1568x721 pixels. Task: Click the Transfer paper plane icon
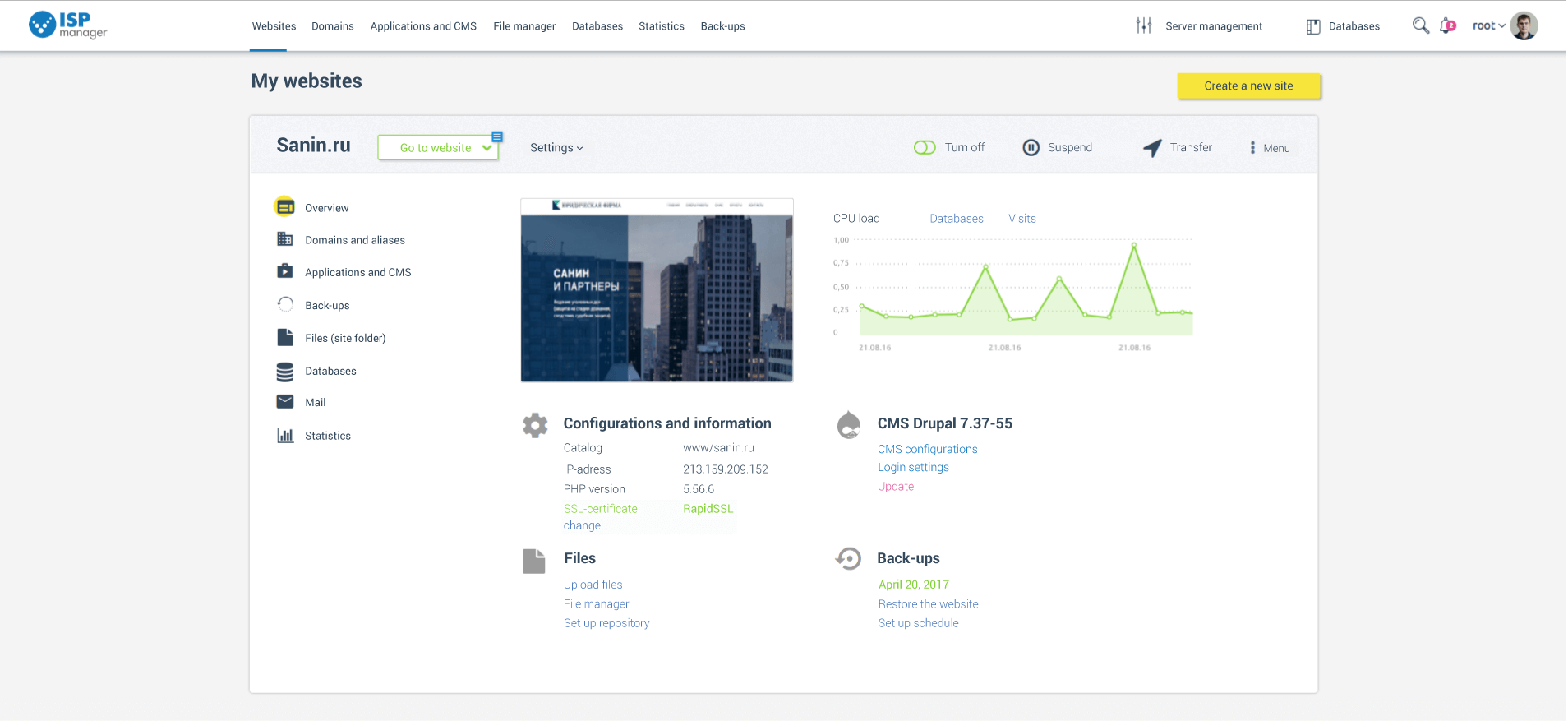point(1152,147)
